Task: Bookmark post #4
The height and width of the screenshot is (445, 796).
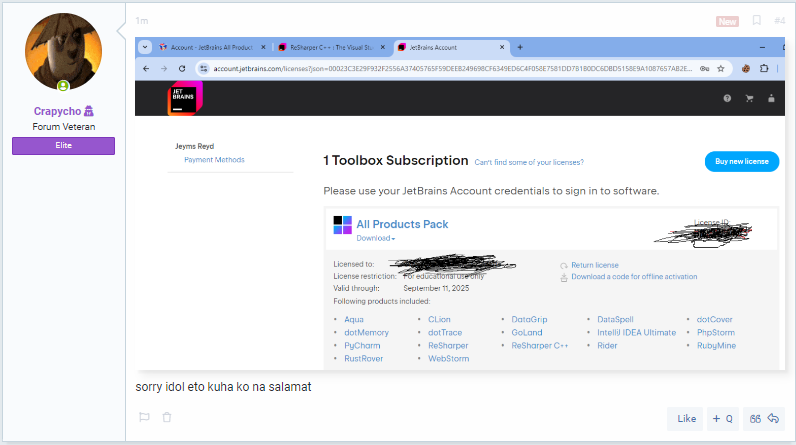Action: click(756, 20)
